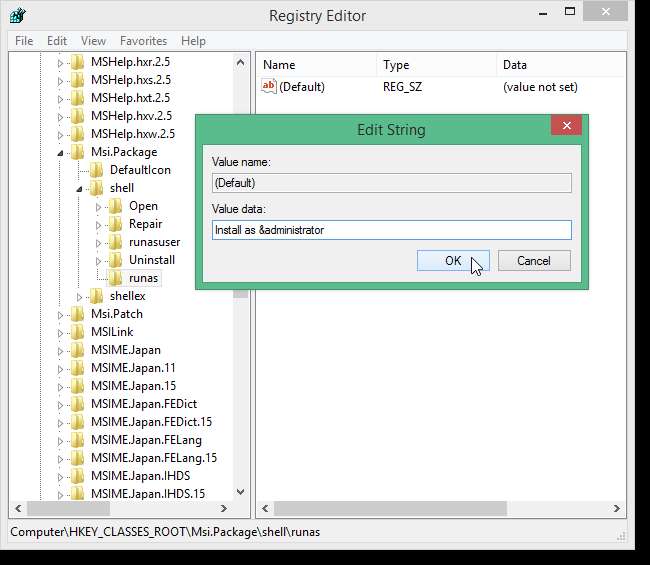
Task: Collapse the Msi.Package tree node
Action: tap(60, 153)
